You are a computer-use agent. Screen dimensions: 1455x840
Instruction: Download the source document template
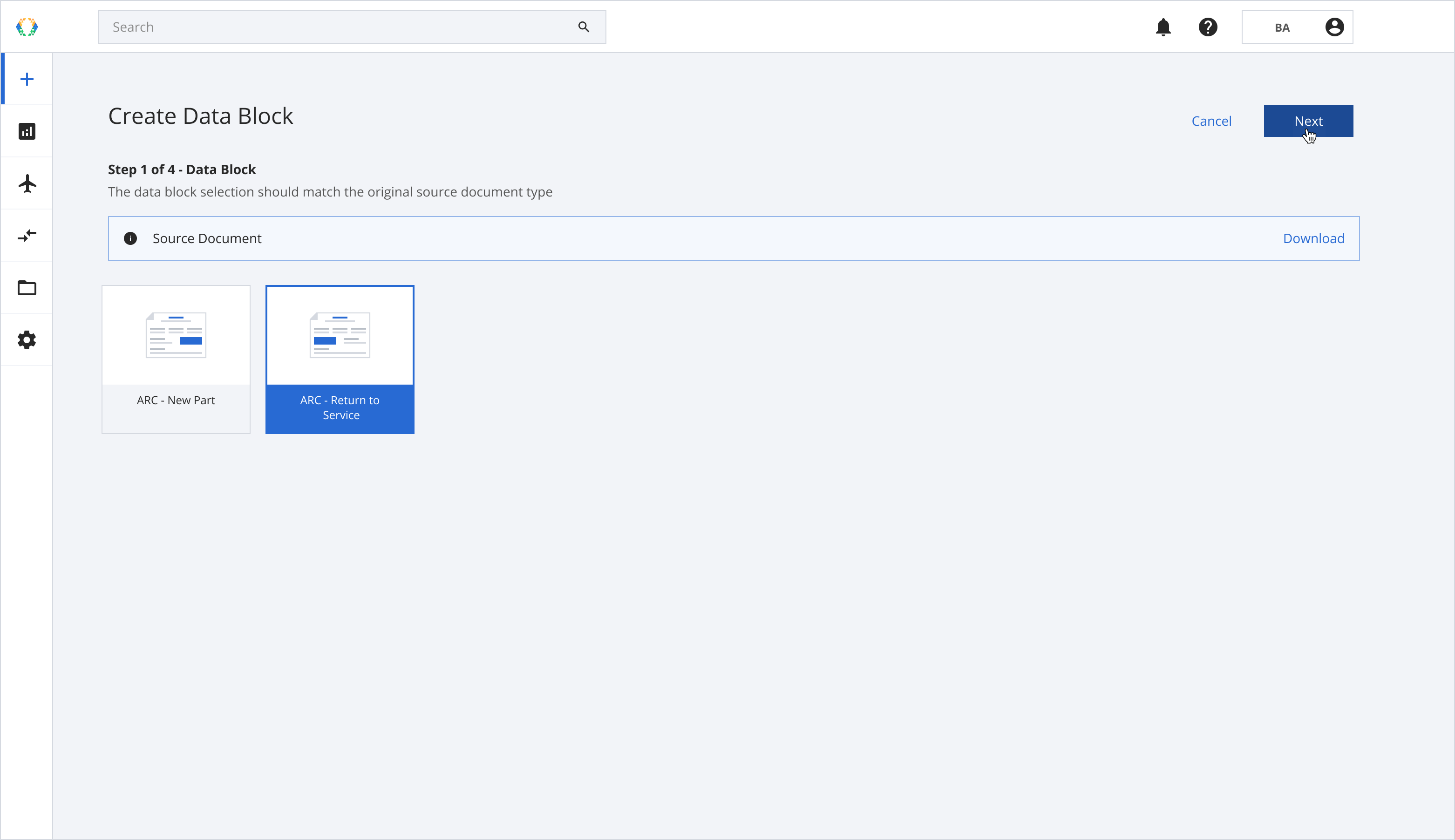[1314, 238]
